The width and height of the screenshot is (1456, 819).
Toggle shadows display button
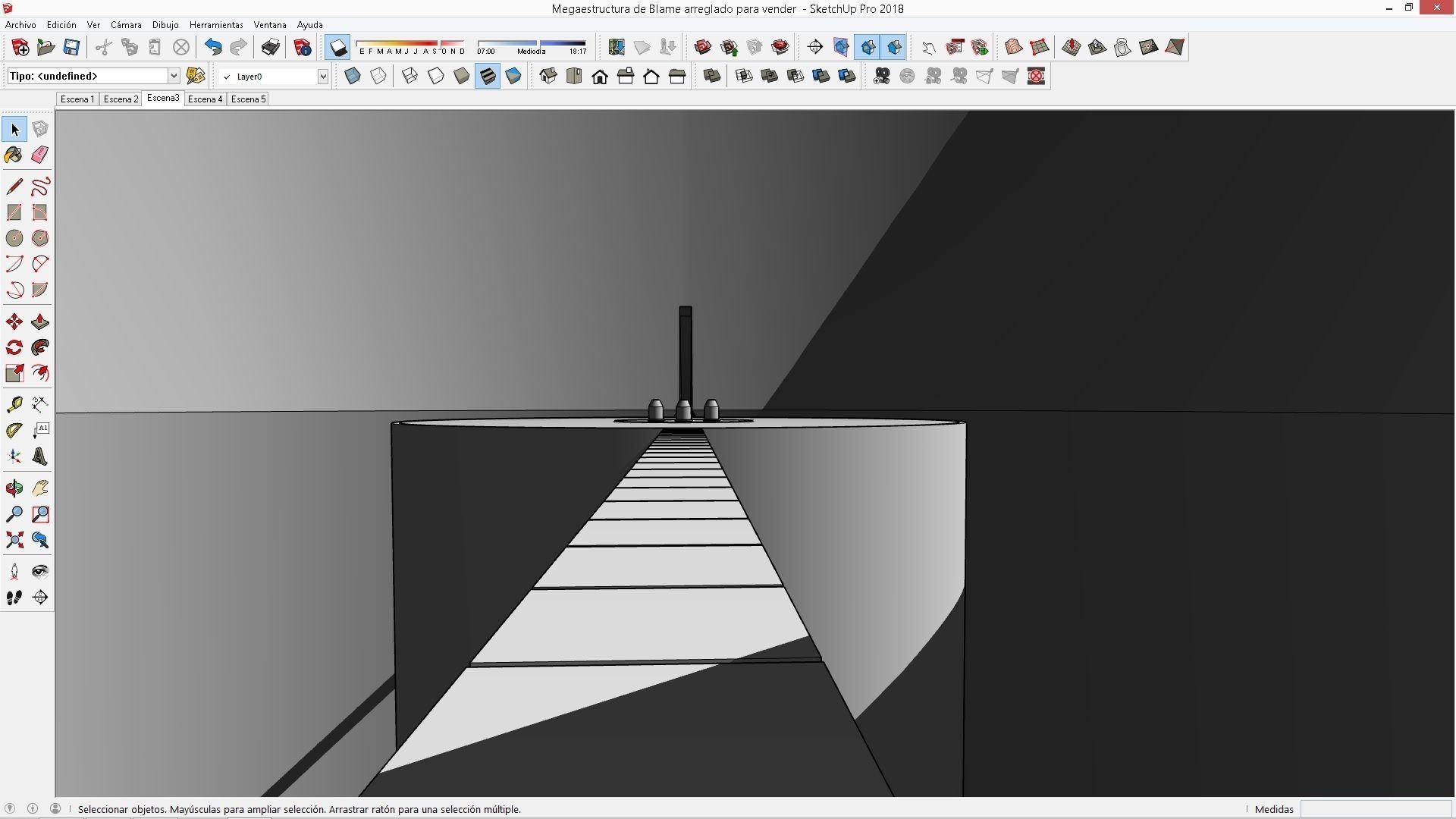(x=337, y=48)
